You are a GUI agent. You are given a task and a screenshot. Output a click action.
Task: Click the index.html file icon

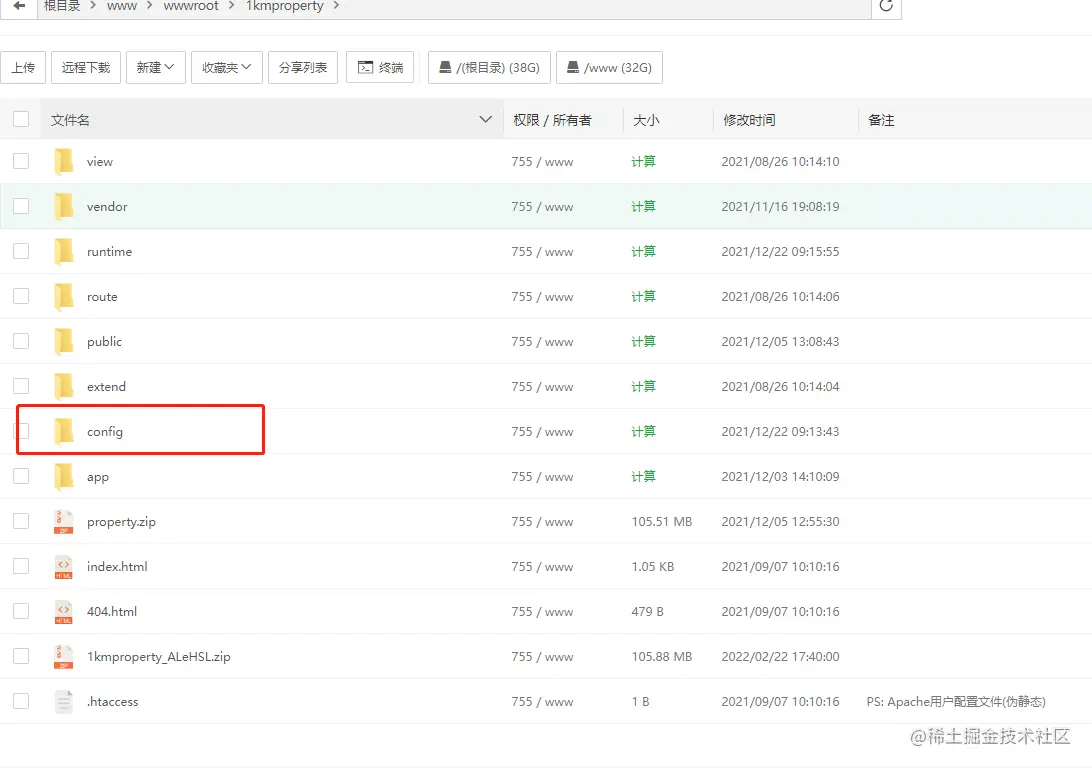coord(63,567)
